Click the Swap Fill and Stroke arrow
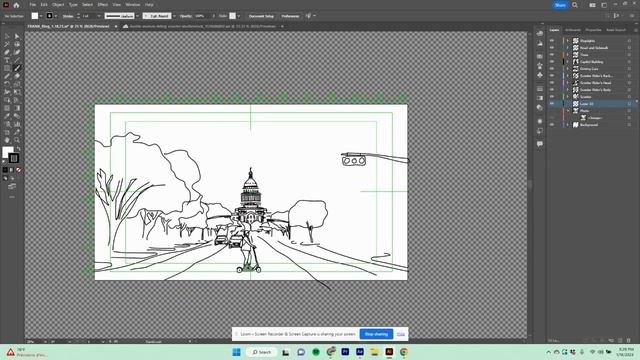Image resolution: width=640 pixels, height=360 pixels. (x=18, y=149)
